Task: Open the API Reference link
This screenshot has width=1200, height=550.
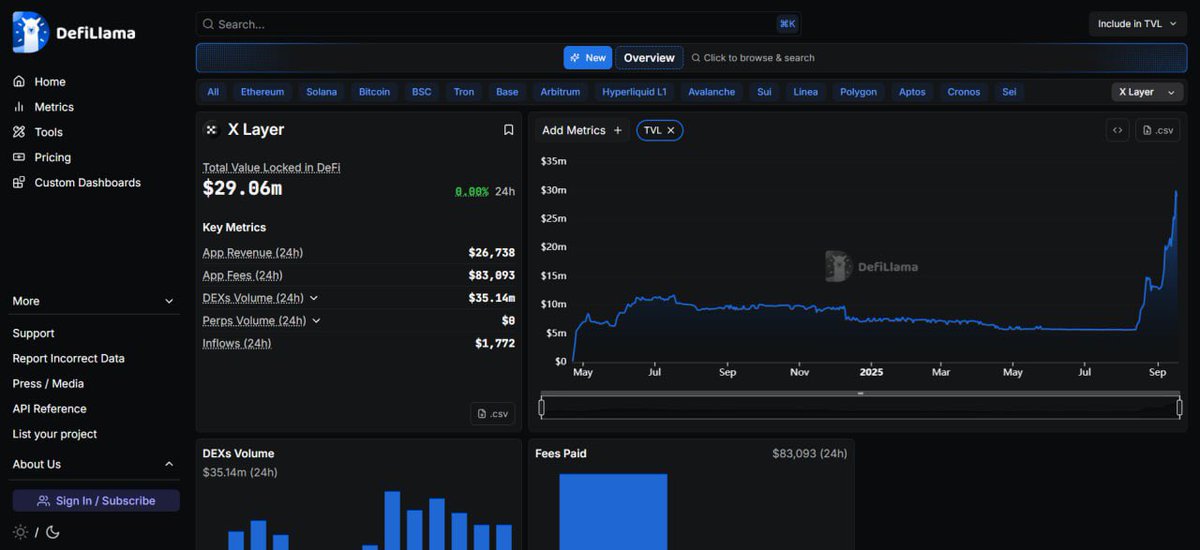Action: tap(49, 409)
